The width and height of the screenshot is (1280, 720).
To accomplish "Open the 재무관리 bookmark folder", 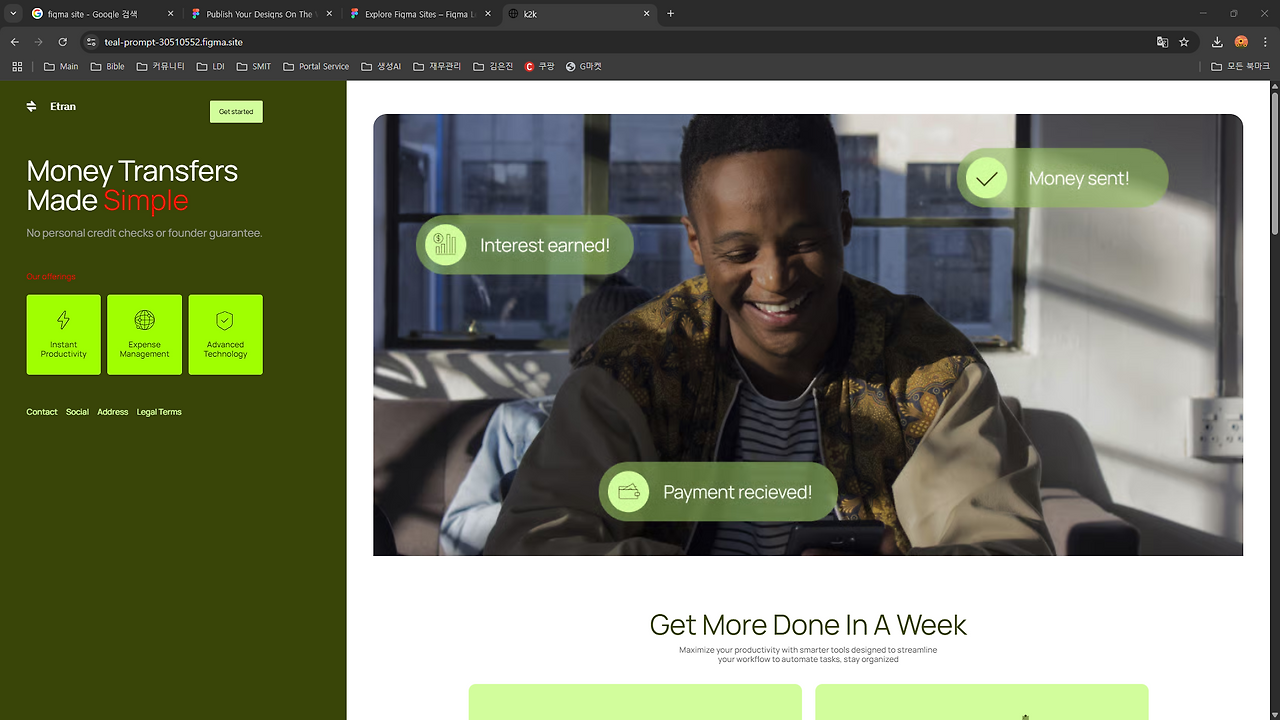I will click(x=437, y=67).
